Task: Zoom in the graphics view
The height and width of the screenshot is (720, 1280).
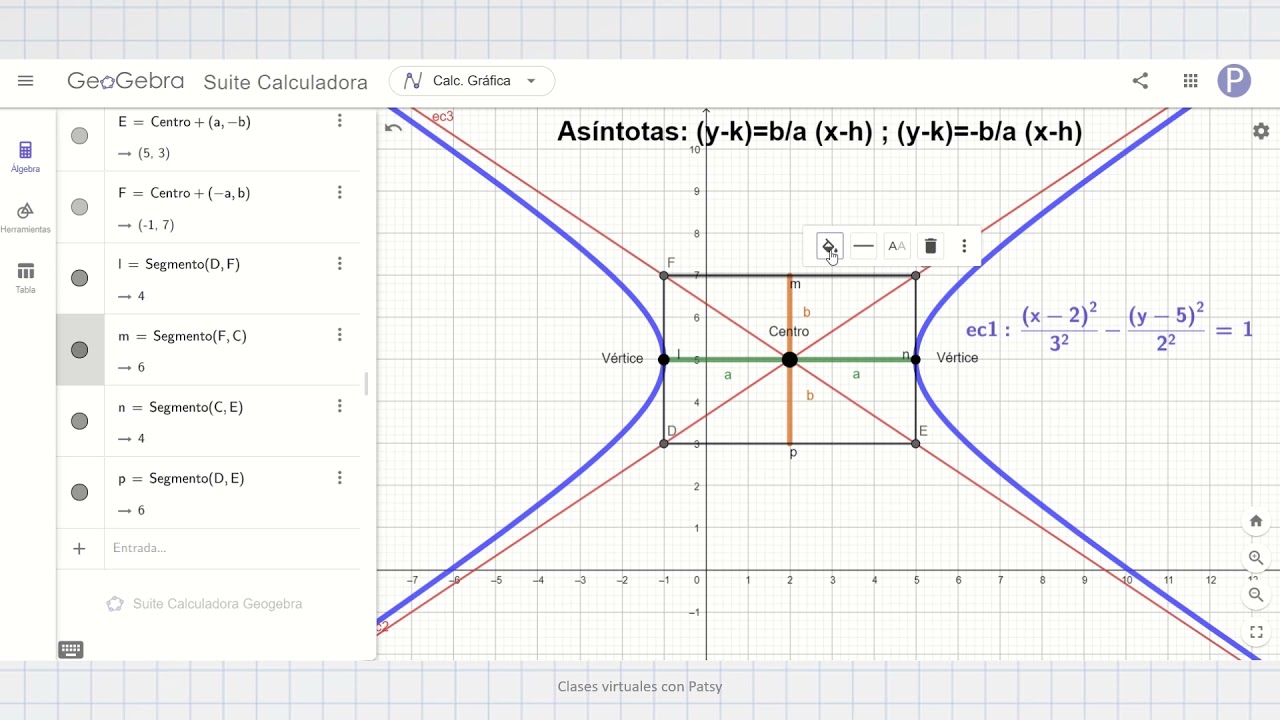Action: 1257,558
